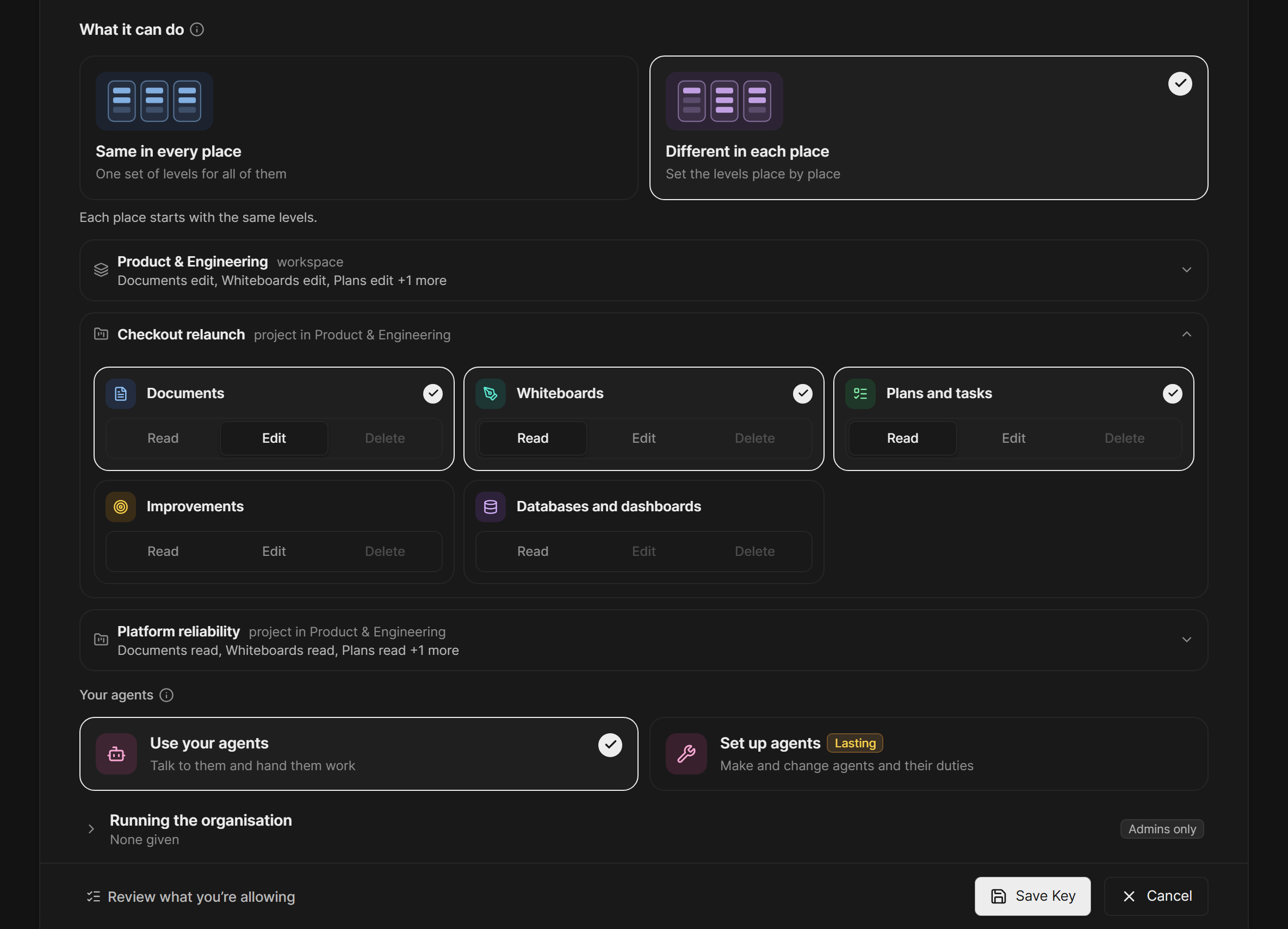Expand the Product & Engineering workspace chevron
The height and width of the screenshot is (929, 1288).
pos(1186,270)
